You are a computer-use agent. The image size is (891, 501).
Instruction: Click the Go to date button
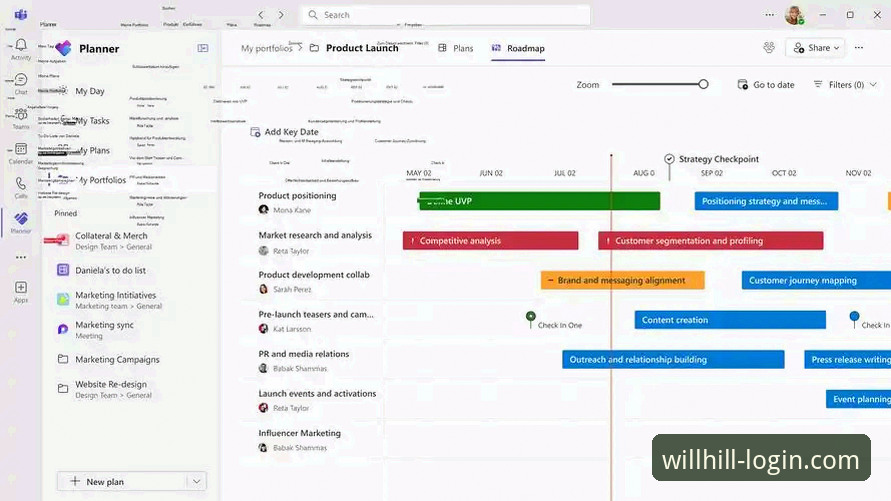pos(766,85)
